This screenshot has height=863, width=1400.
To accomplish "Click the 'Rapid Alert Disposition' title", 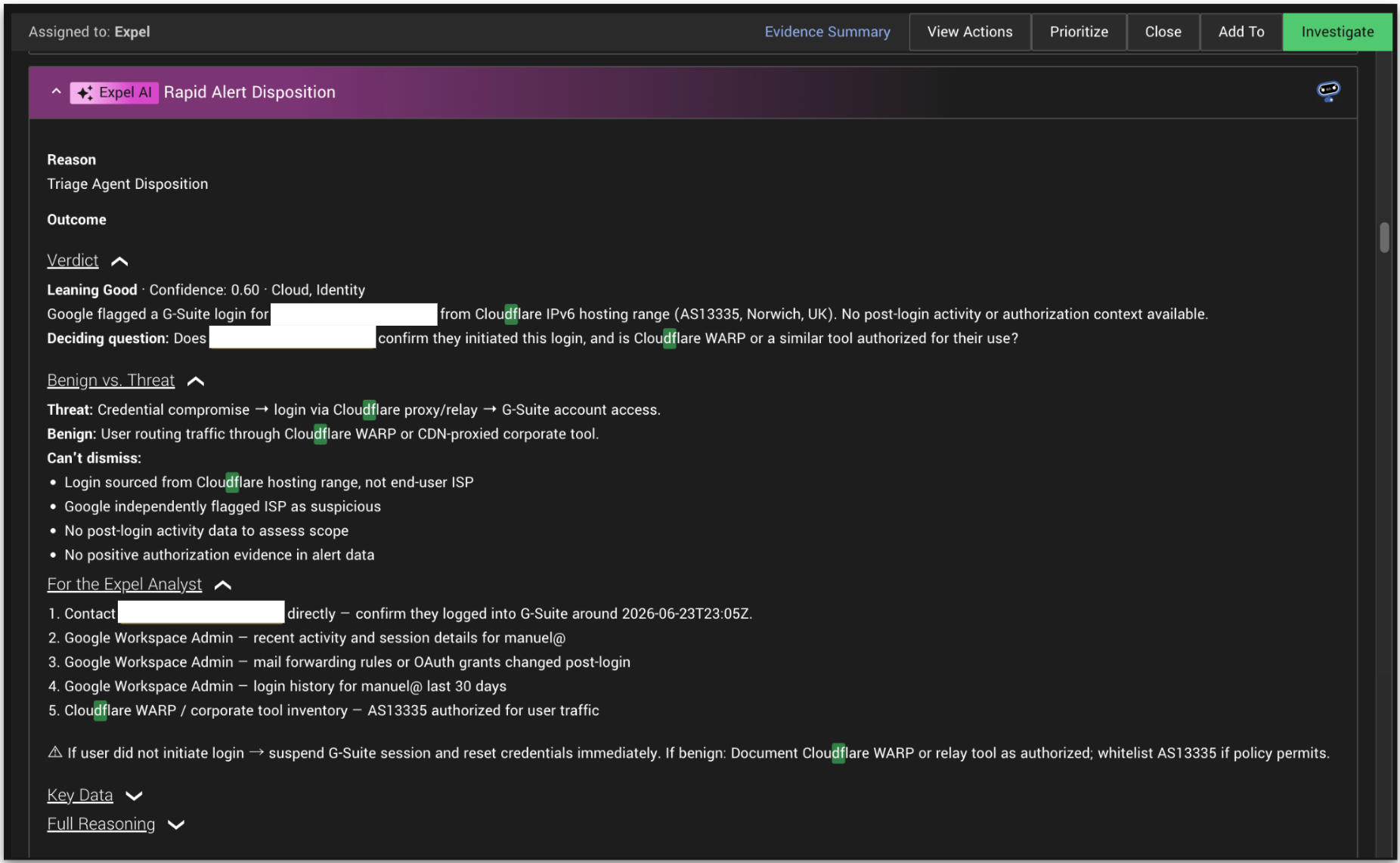I will (249, 92).
